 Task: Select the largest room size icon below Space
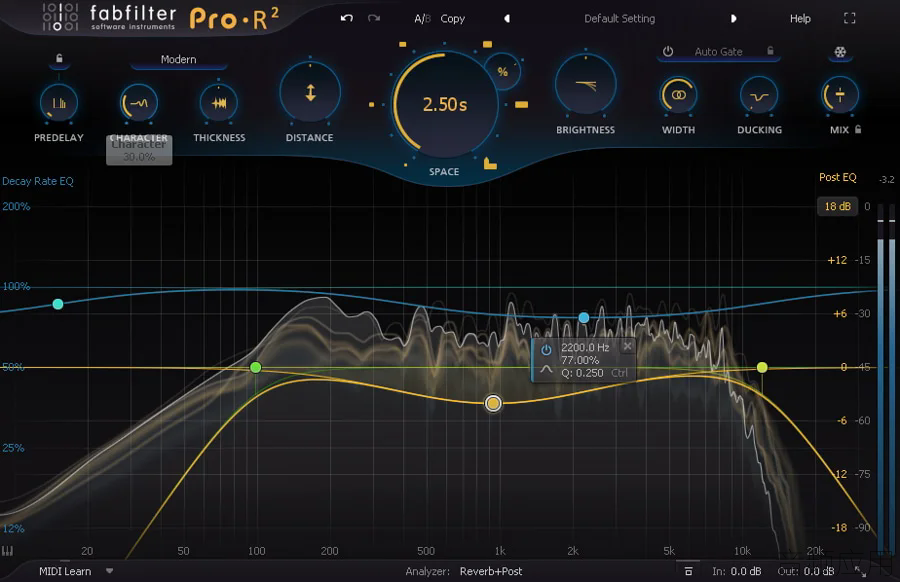[x=490, y=164]
